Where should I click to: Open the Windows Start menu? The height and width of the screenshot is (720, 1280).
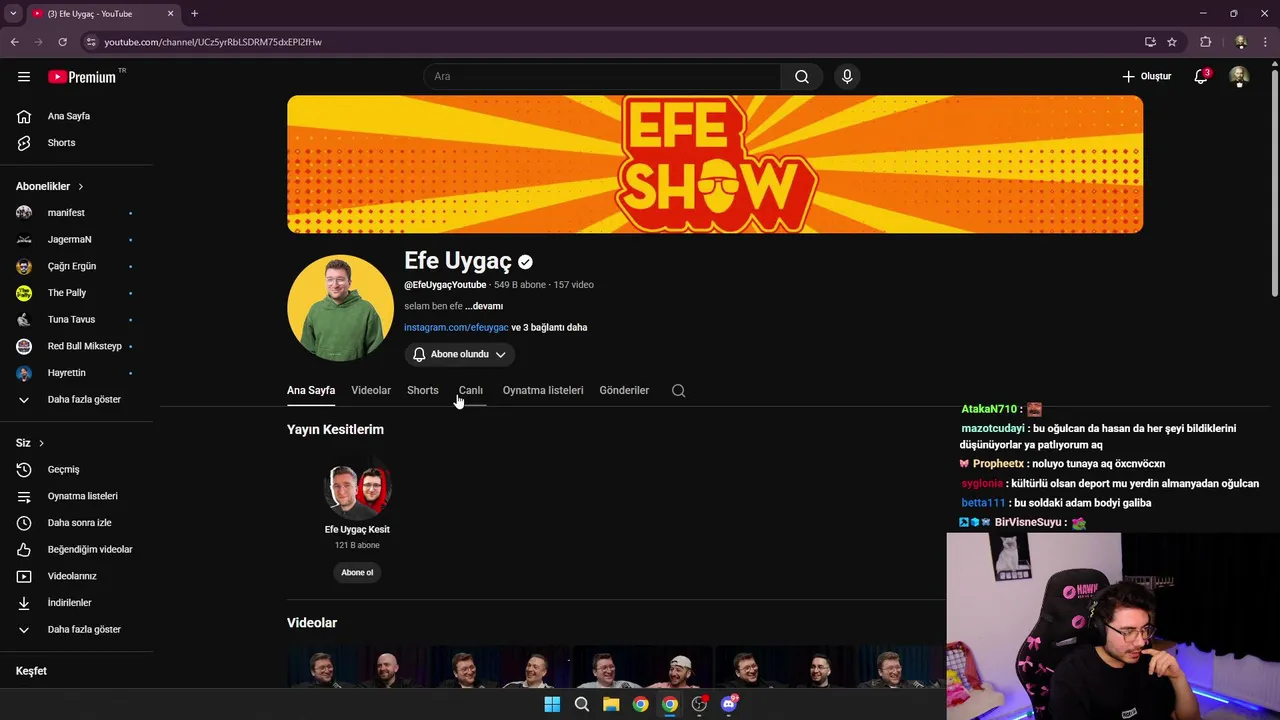point(552,704)
